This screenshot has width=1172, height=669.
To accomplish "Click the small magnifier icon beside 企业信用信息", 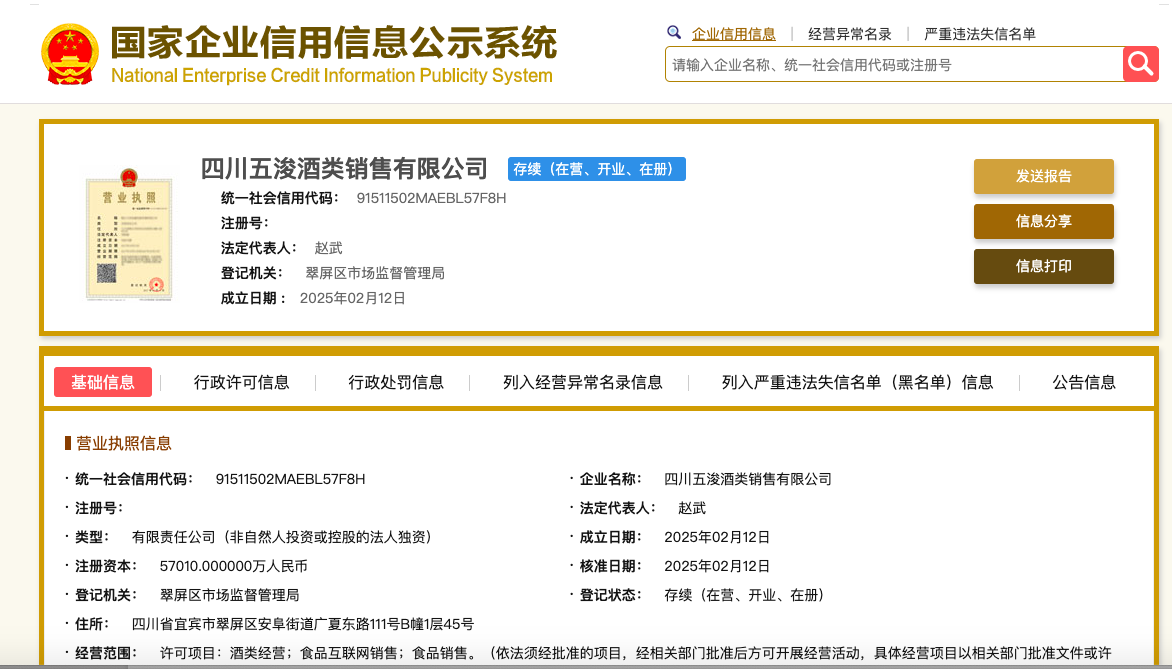I will coord(674,33).
